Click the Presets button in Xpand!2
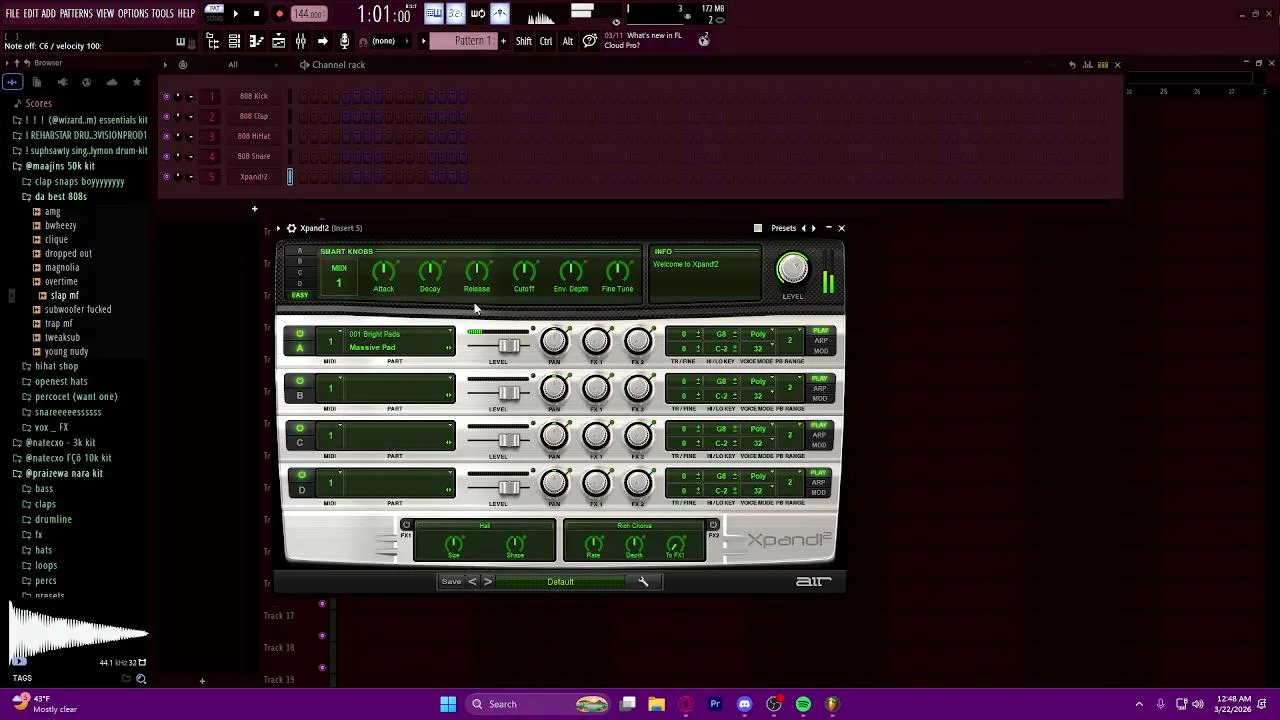The width and height of the screenshot is (1280, 720). 783,228
